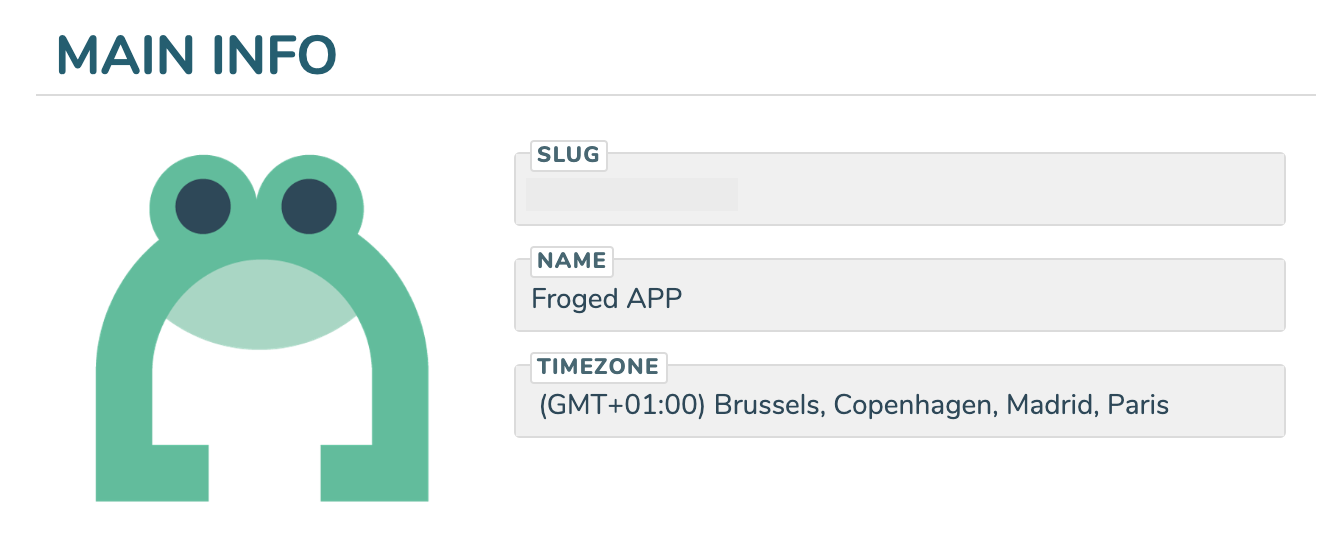Click the frog's right dark eye

(310, 207)
